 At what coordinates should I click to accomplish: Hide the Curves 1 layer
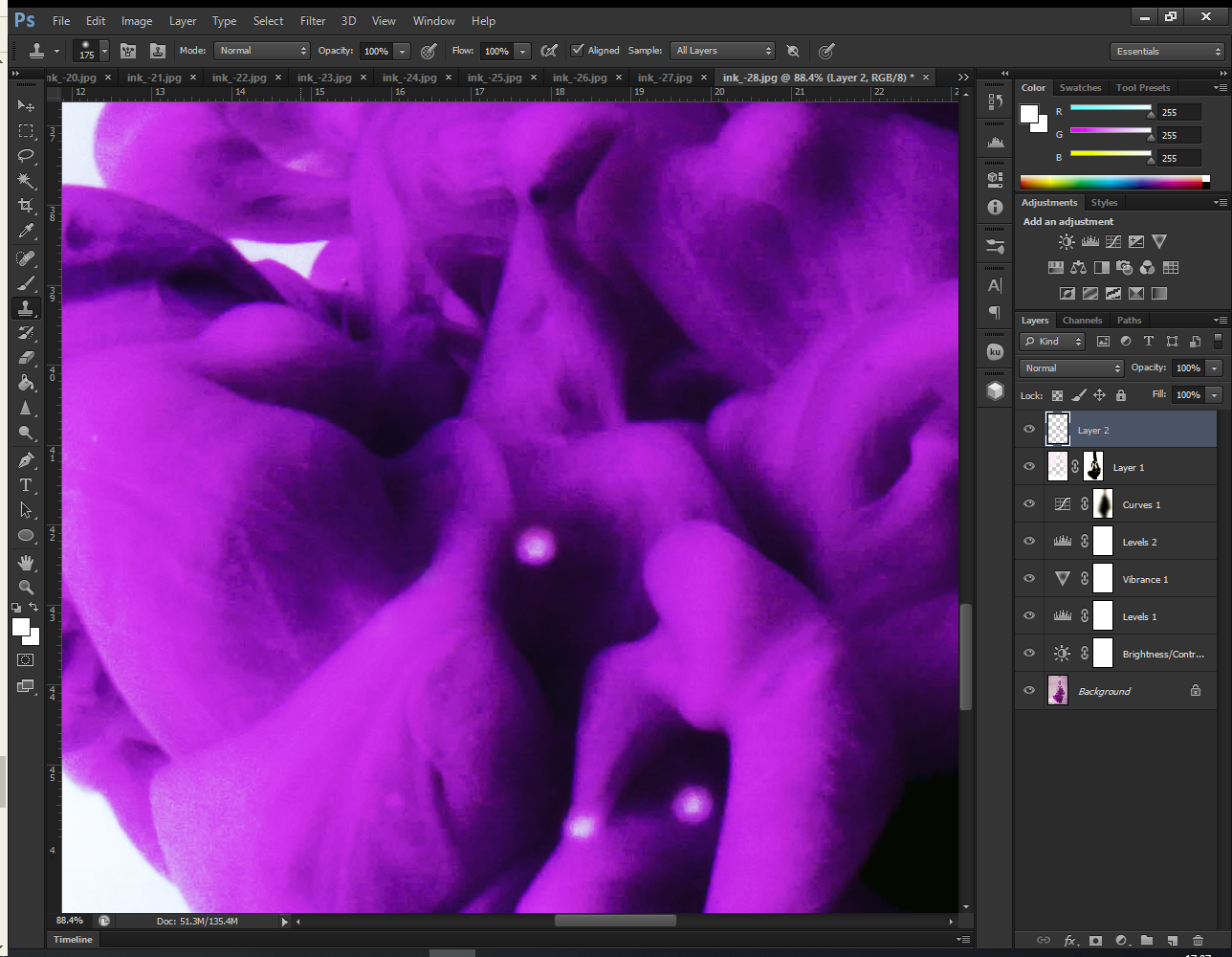1029,504
